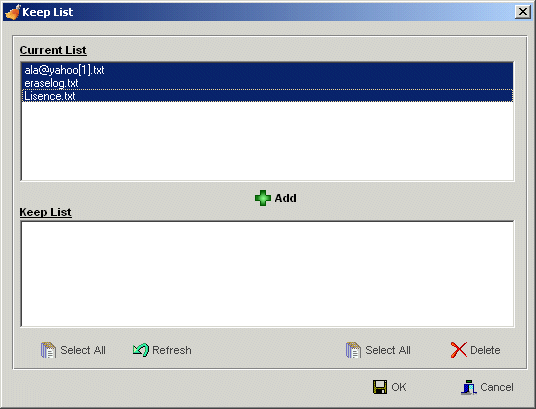Screen dimensions: 536x409
Task: Click inside the empty Keep List box
Action: pyautogui.click(x=267, y=274)
